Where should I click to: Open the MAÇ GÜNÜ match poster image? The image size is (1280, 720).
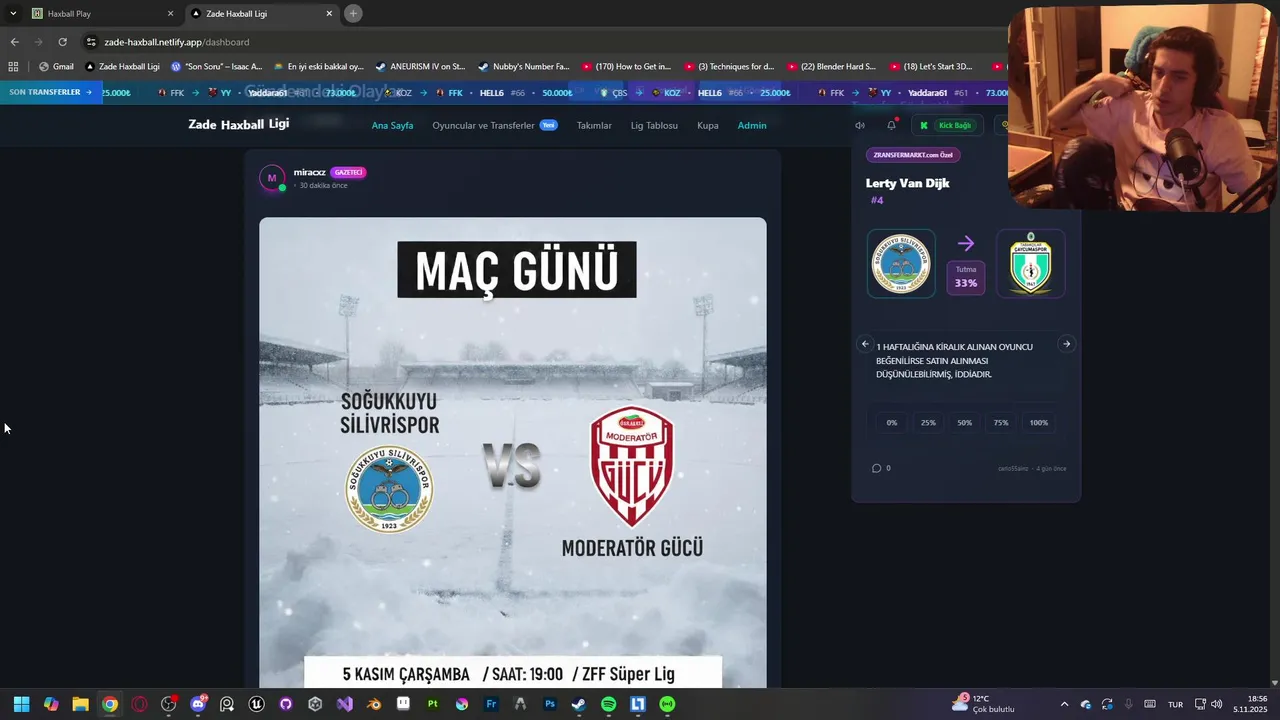513,452
